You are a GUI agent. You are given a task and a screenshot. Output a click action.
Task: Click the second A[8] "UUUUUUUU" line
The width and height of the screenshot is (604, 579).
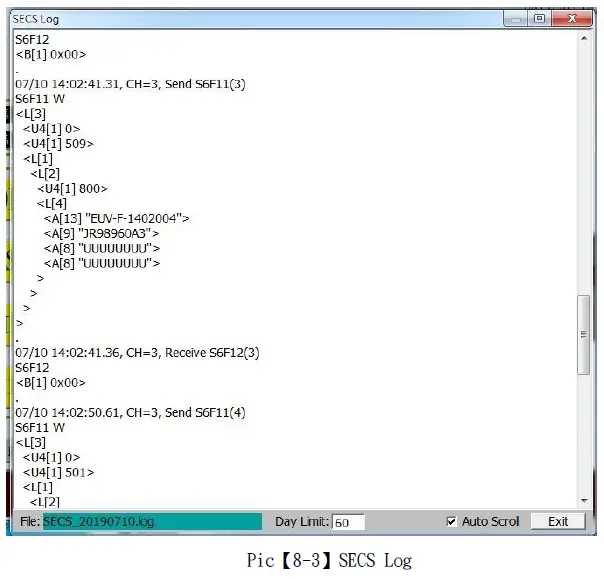click(x=102, y=263)
